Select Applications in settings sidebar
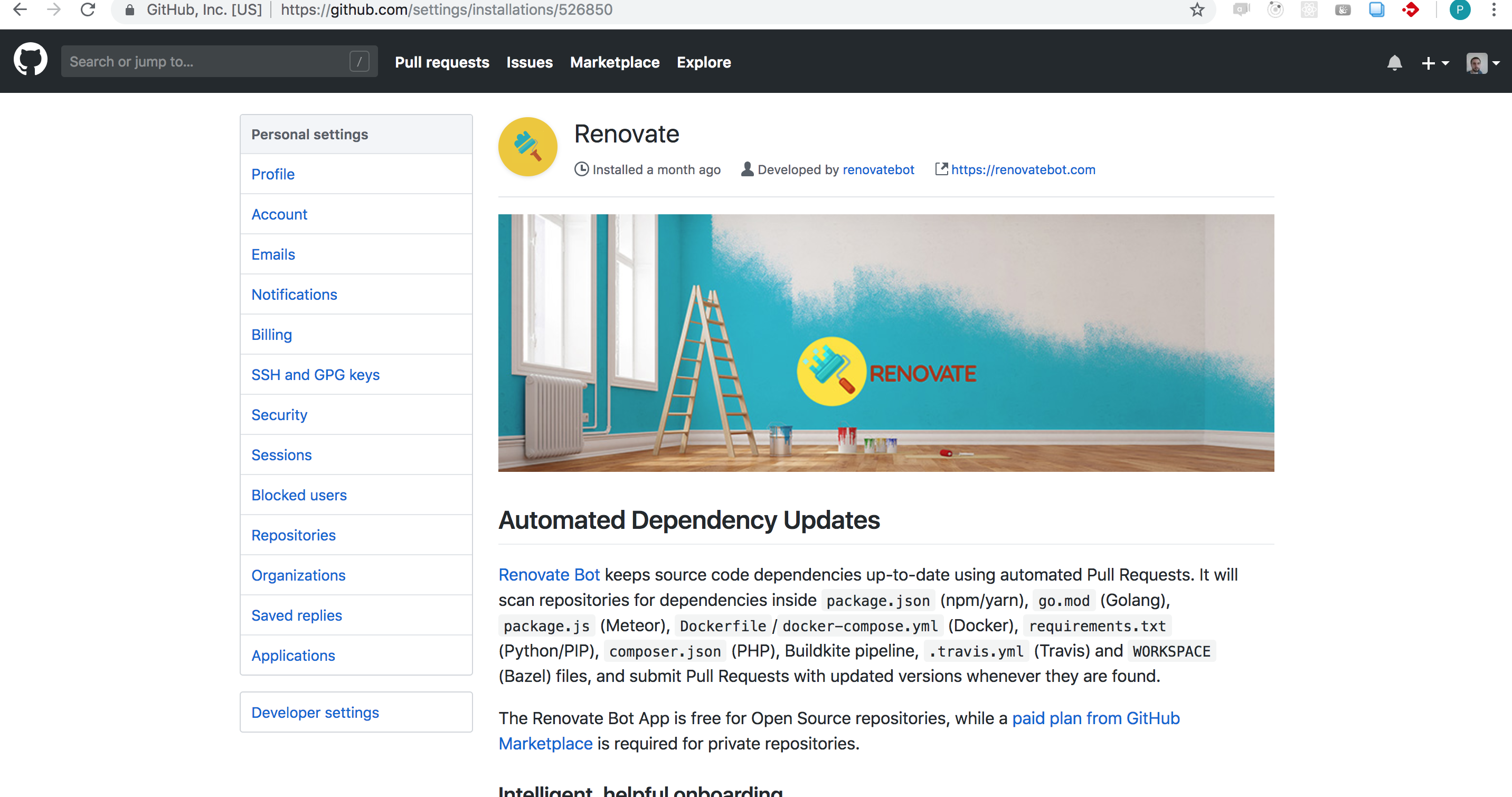 point(293,655)
